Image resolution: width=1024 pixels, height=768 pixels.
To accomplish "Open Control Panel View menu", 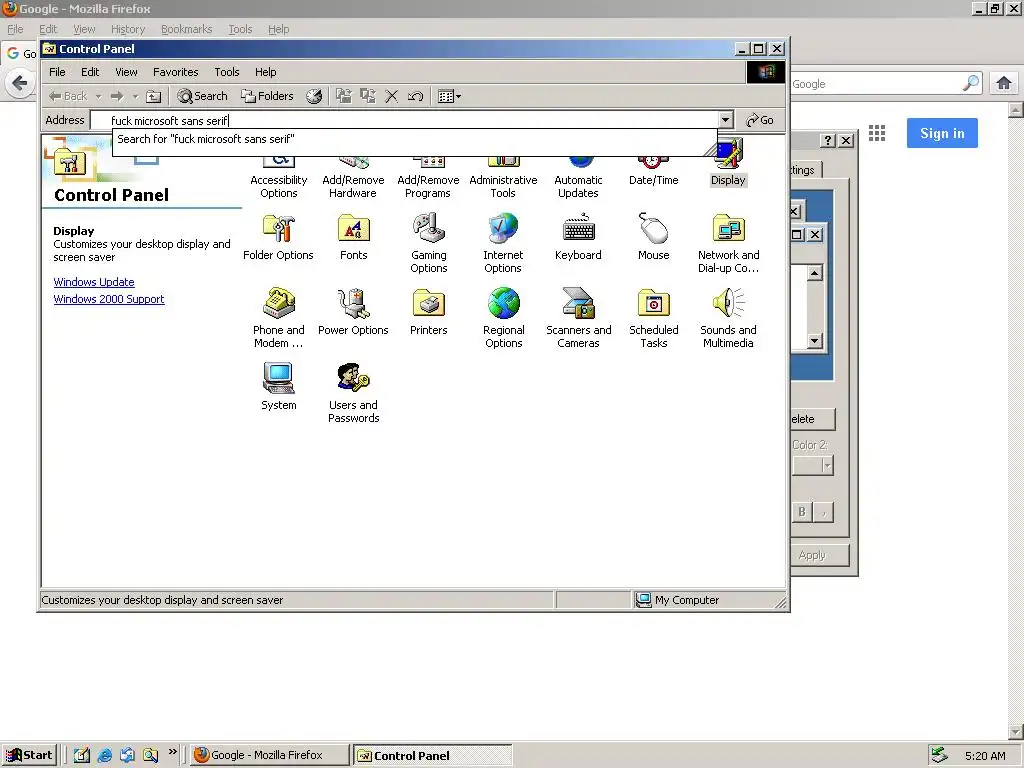I will click(x=127, y=72).
